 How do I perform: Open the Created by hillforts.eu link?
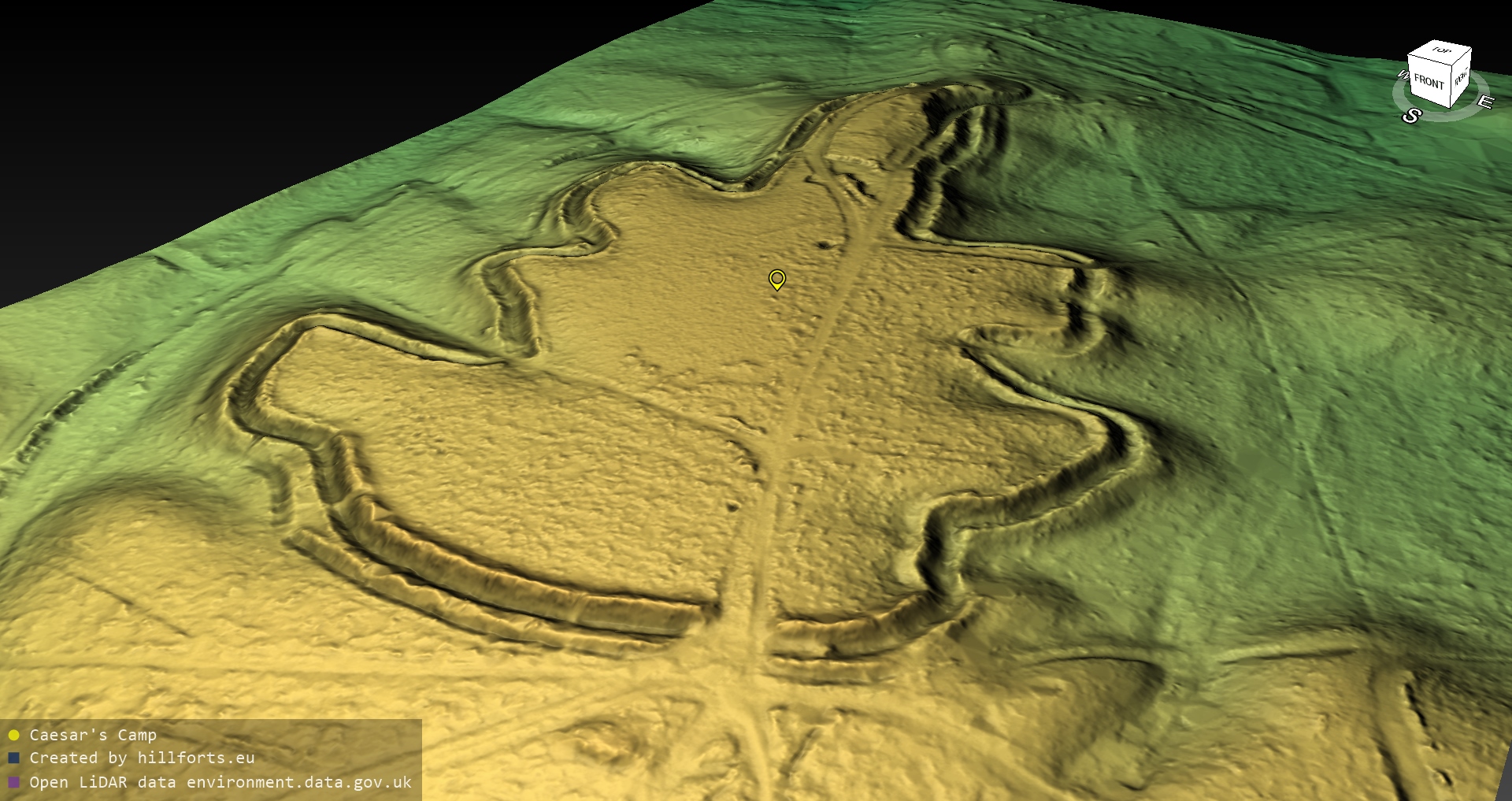(x=142, y=758)
